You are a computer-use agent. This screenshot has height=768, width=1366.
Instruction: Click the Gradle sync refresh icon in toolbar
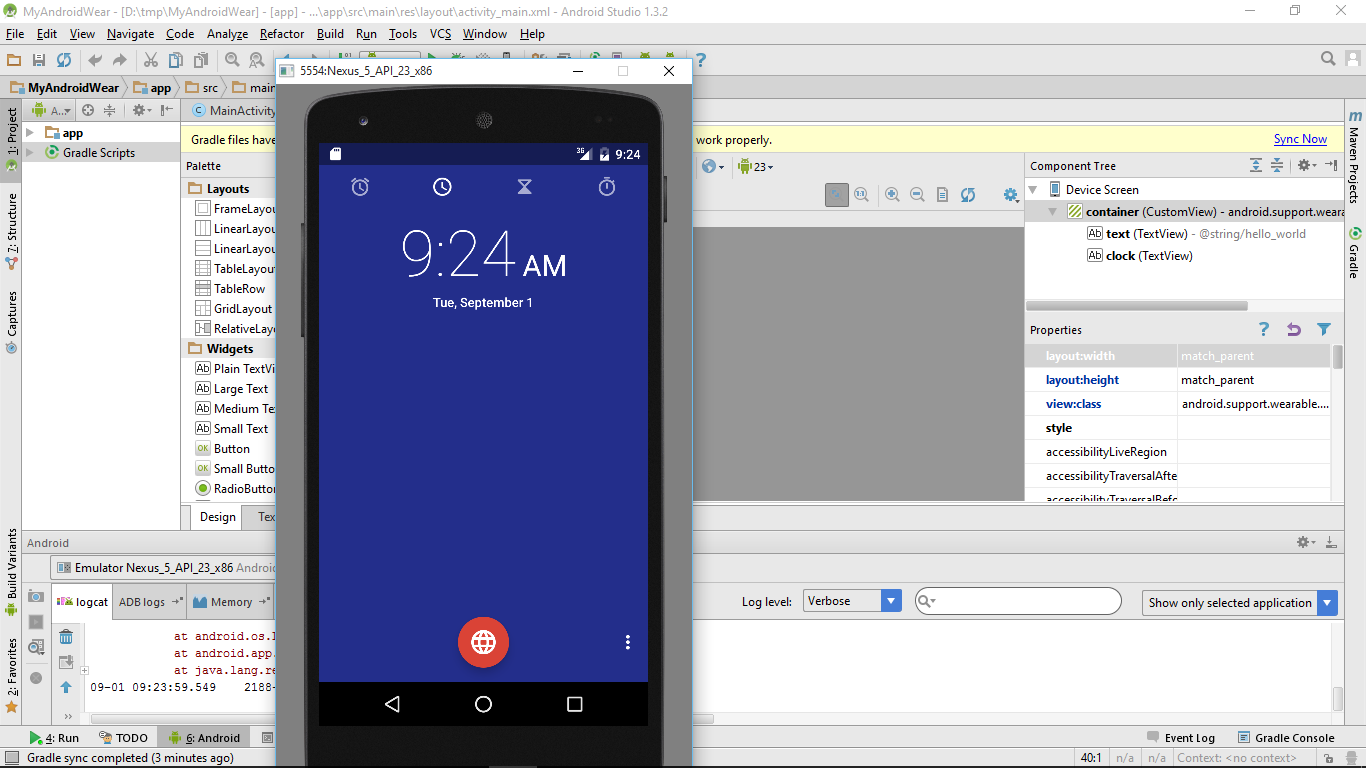pos(64,59)
